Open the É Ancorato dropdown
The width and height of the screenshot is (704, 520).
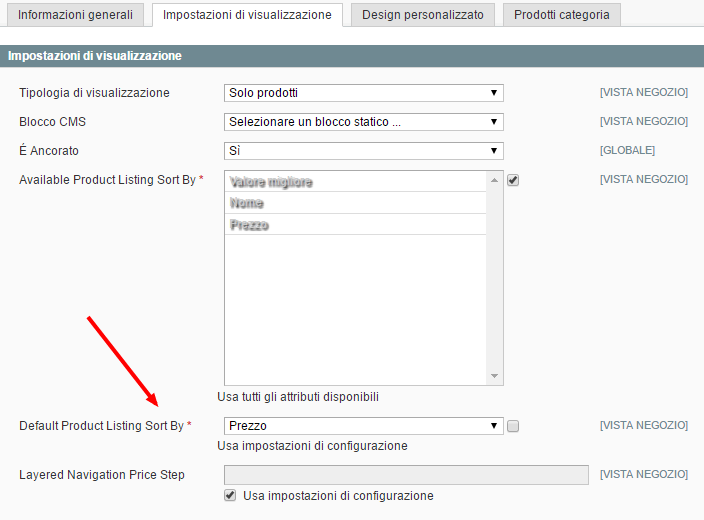pyautogui.click(x=363, y=151)
